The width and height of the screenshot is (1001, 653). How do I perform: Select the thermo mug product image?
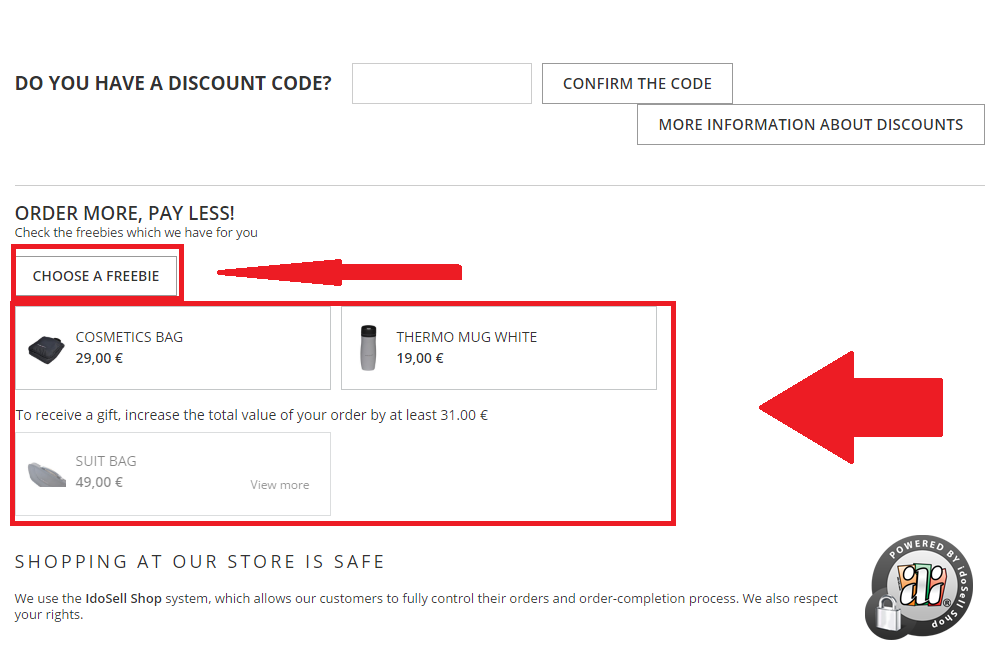coord(368,348)
